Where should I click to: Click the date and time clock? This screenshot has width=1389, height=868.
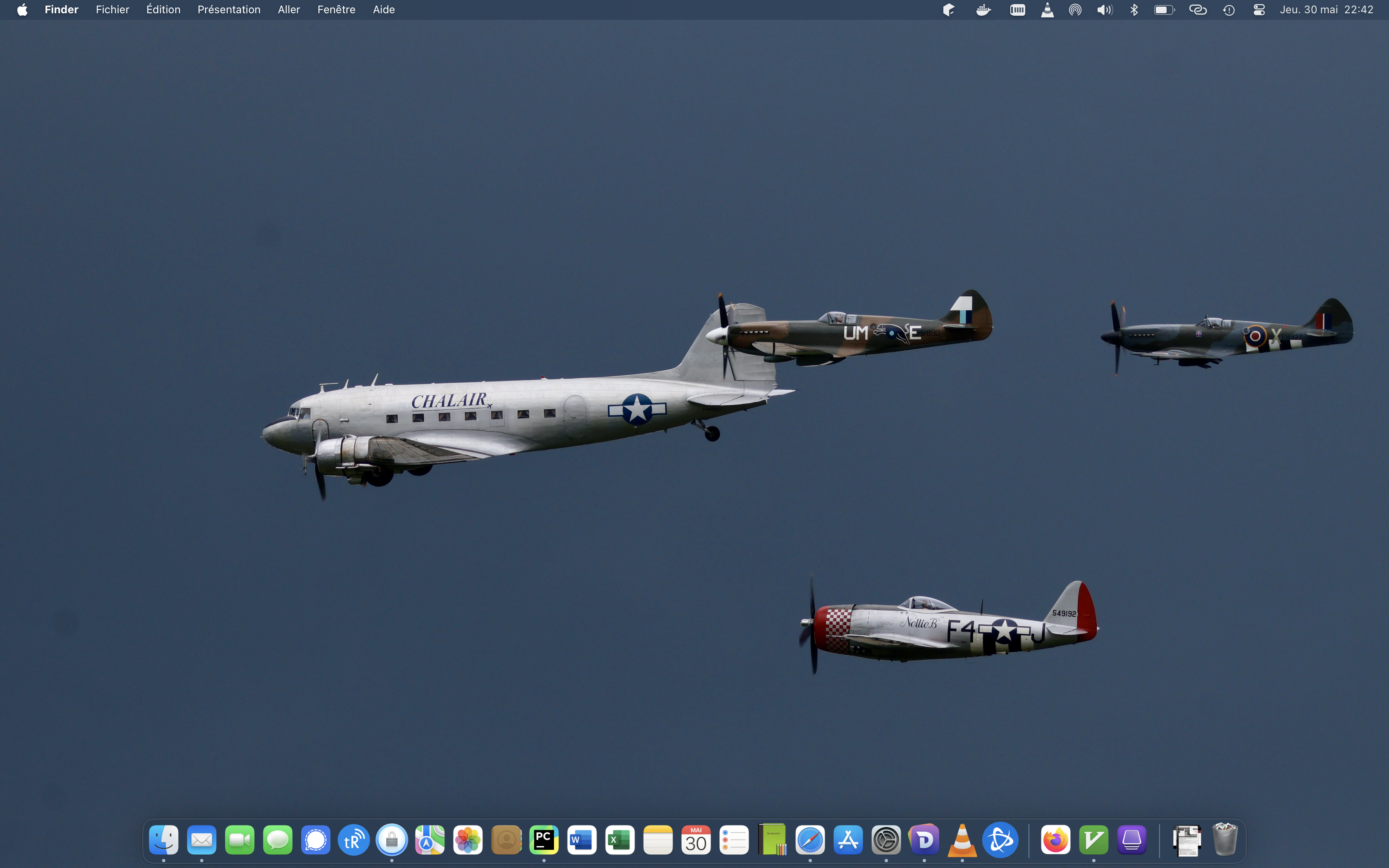[x=1326, y=10]
